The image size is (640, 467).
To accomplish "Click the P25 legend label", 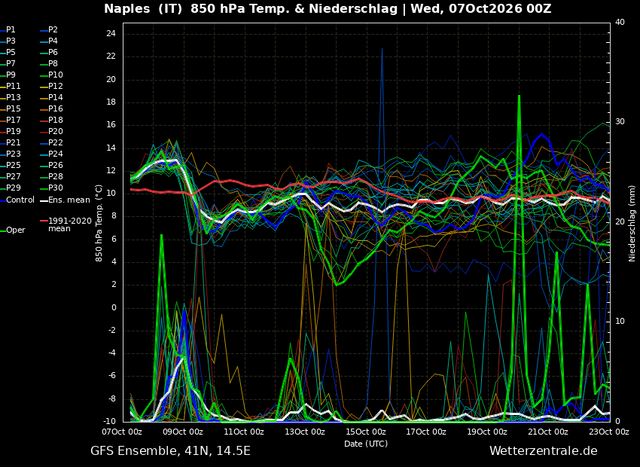I will tap(13, 165).
